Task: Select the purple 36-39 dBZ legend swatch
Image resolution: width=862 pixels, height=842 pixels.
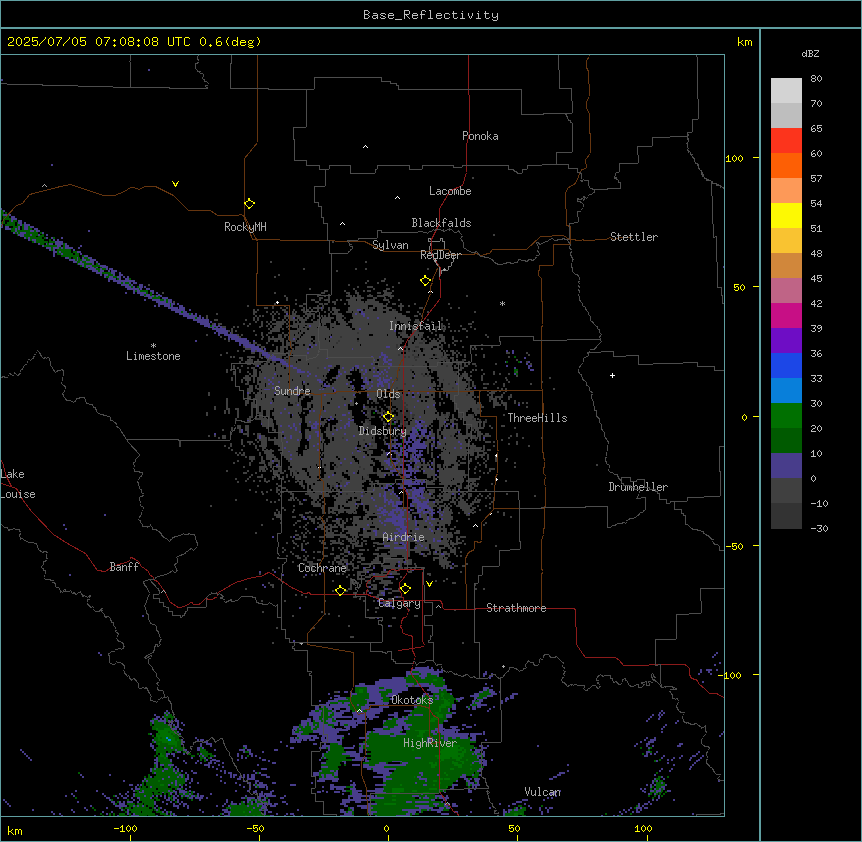Action: (786, 341)
